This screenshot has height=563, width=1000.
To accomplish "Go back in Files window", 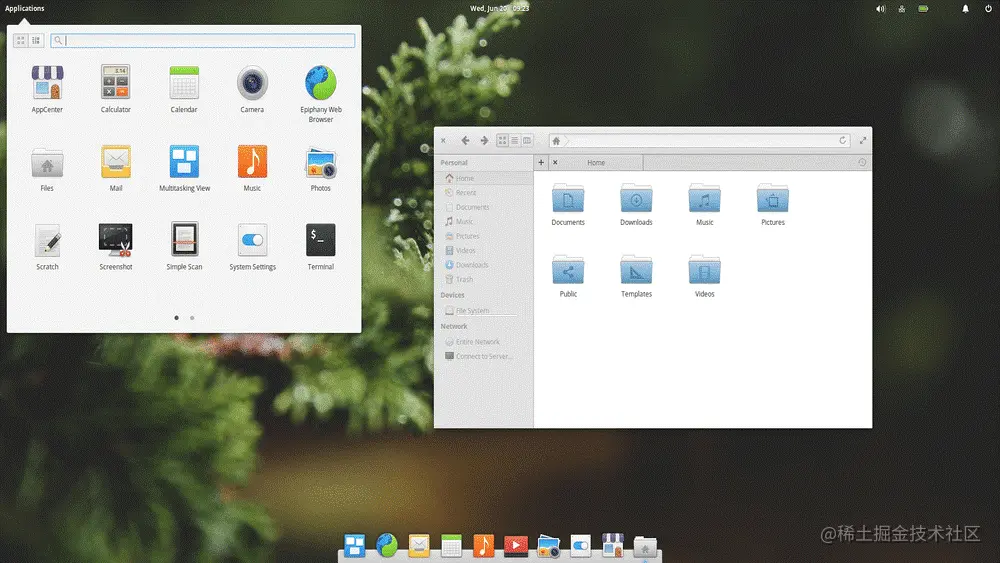I will [x=465, y=140].
